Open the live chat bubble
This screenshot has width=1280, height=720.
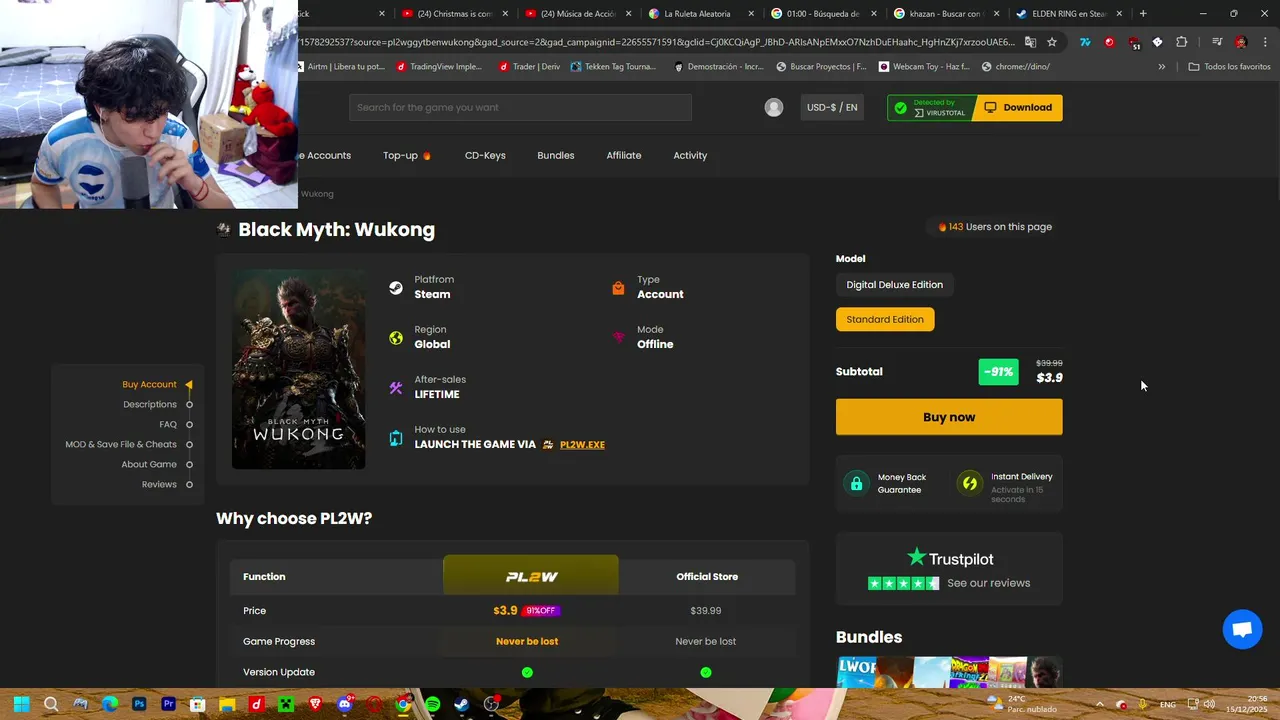[1242, 630]
